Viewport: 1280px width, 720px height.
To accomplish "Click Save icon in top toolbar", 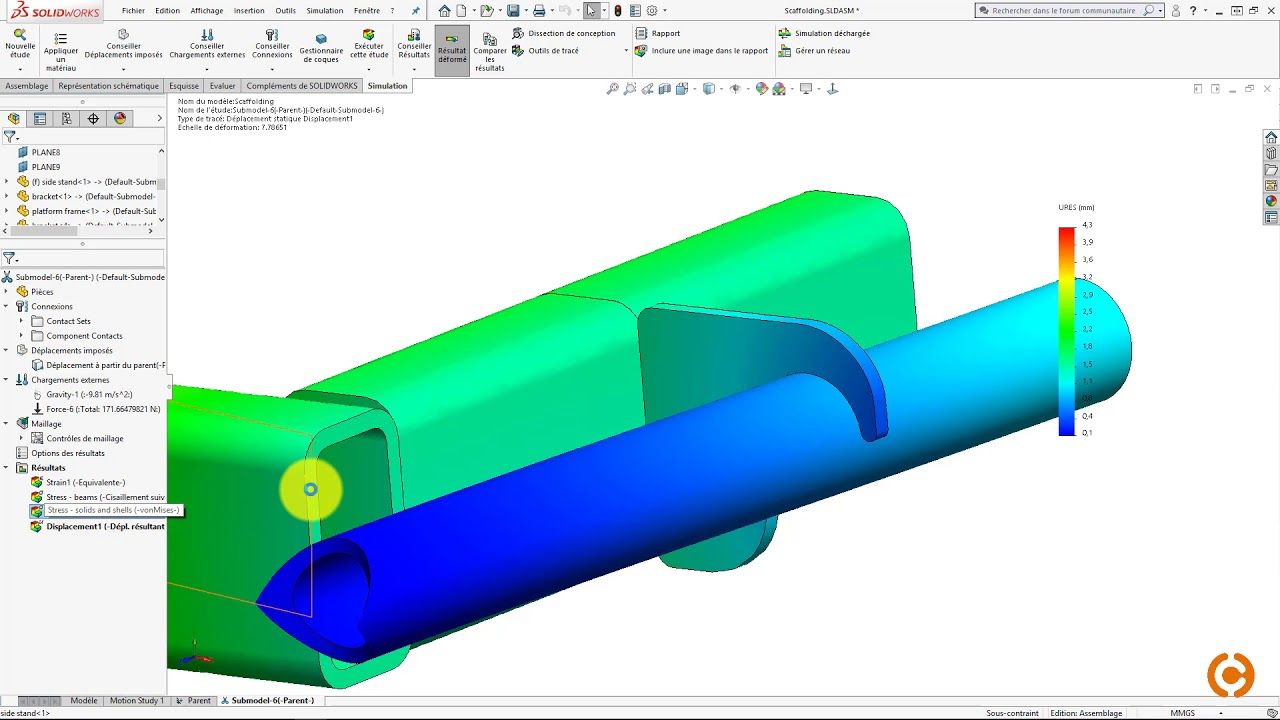I will click(x=513, y=10).
